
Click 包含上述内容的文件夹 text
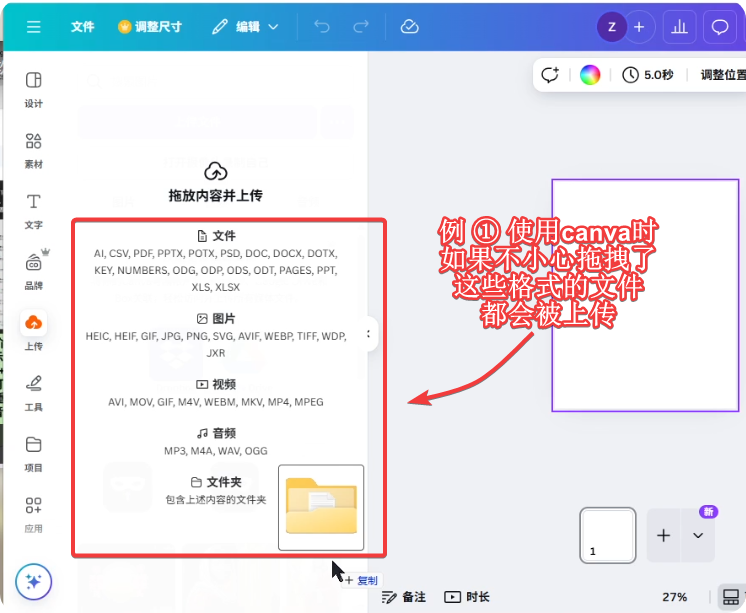click(216, 500)
